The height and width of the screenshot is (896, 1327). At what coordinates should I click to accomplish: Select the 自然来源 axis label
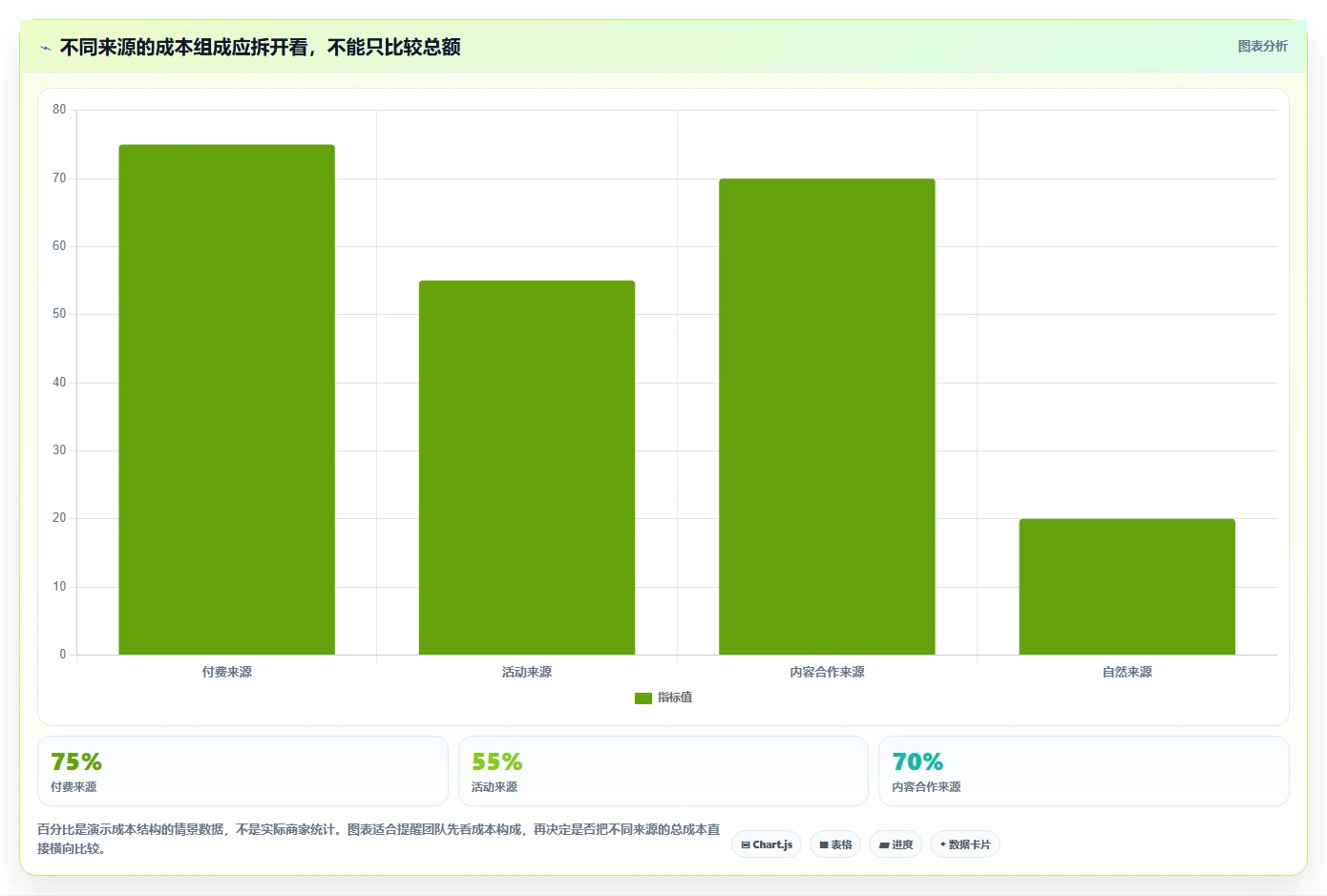coord(1127,672)
